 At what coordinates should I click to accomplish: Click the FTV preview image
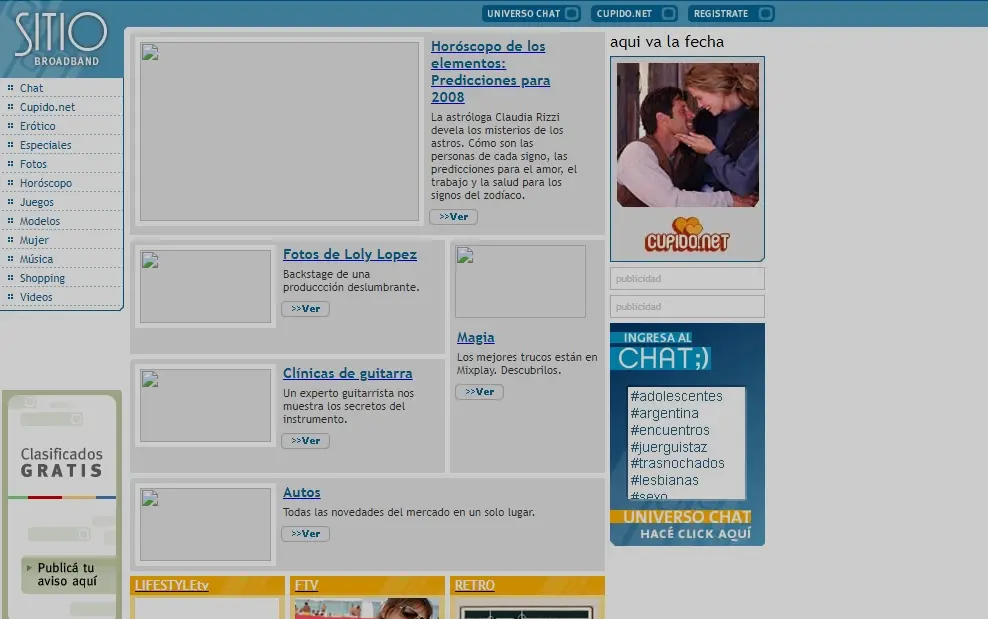tap(367, 609)
